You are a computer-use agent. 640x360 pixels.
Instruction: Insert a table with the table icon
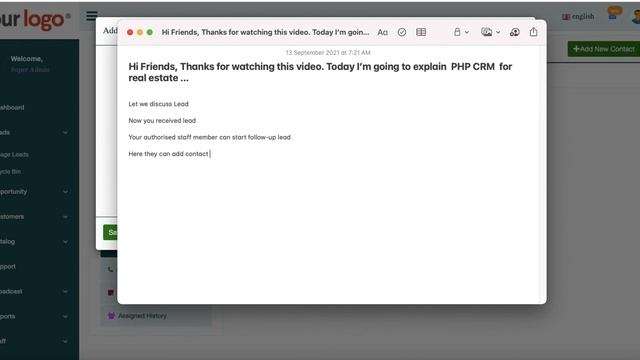pos(421,32)
